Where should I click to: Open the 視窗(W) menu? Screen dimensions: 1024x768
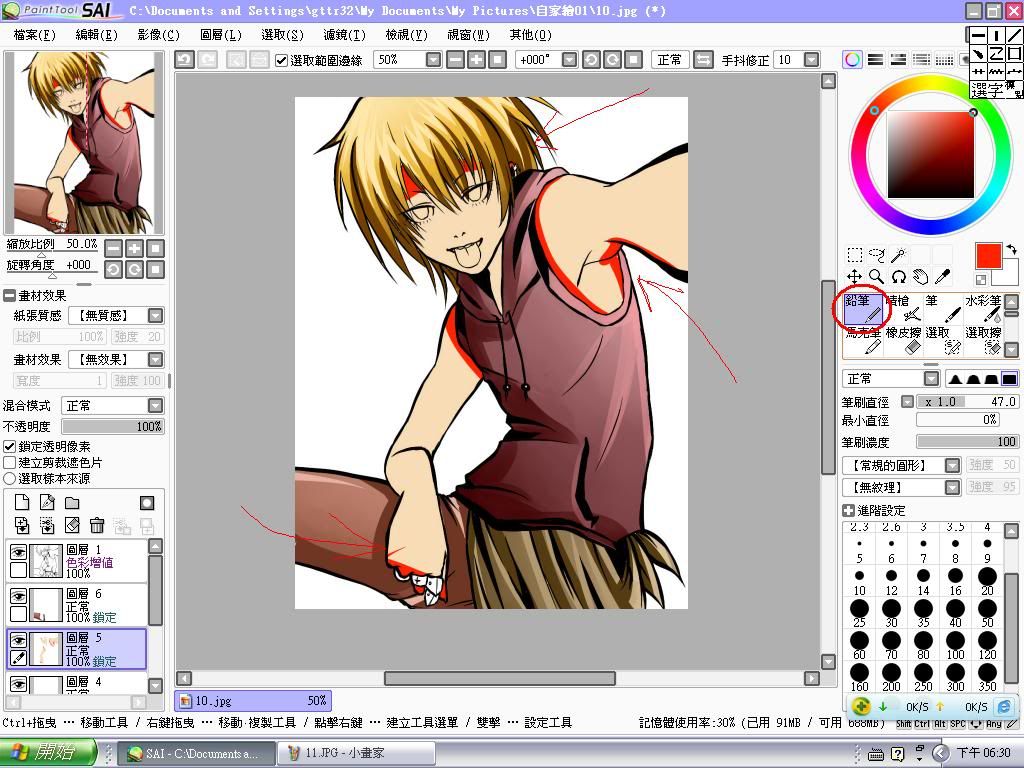468,35
